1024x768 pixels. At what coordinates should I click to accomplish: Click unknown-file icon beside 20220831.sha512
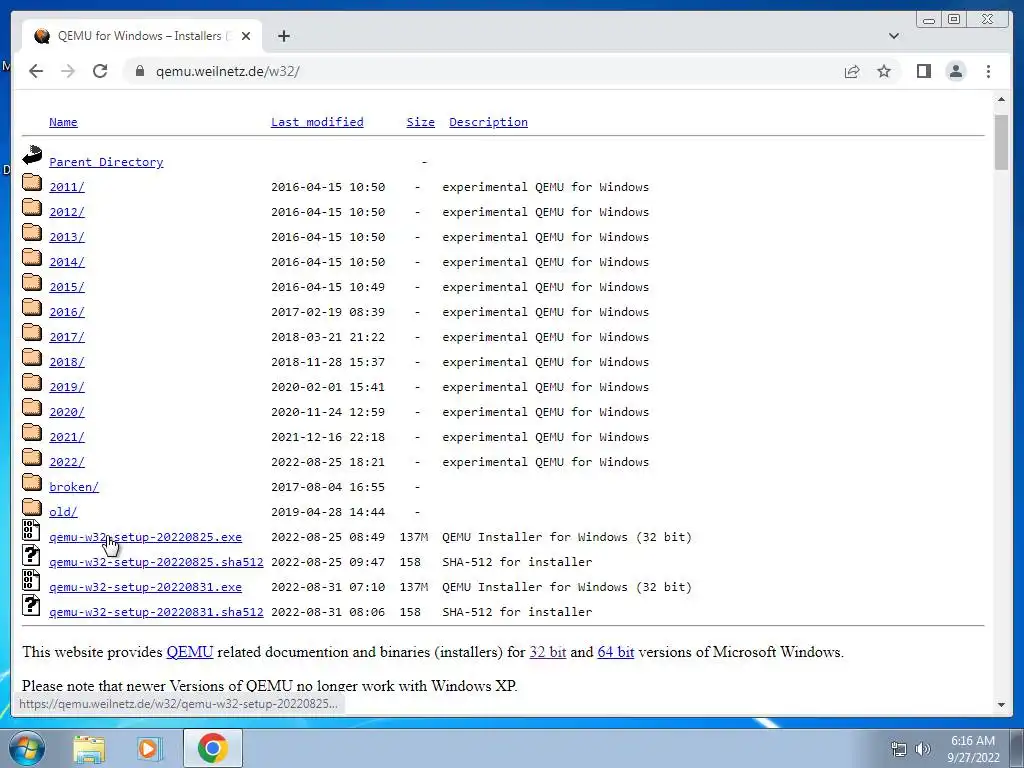[x=31, y=605]
